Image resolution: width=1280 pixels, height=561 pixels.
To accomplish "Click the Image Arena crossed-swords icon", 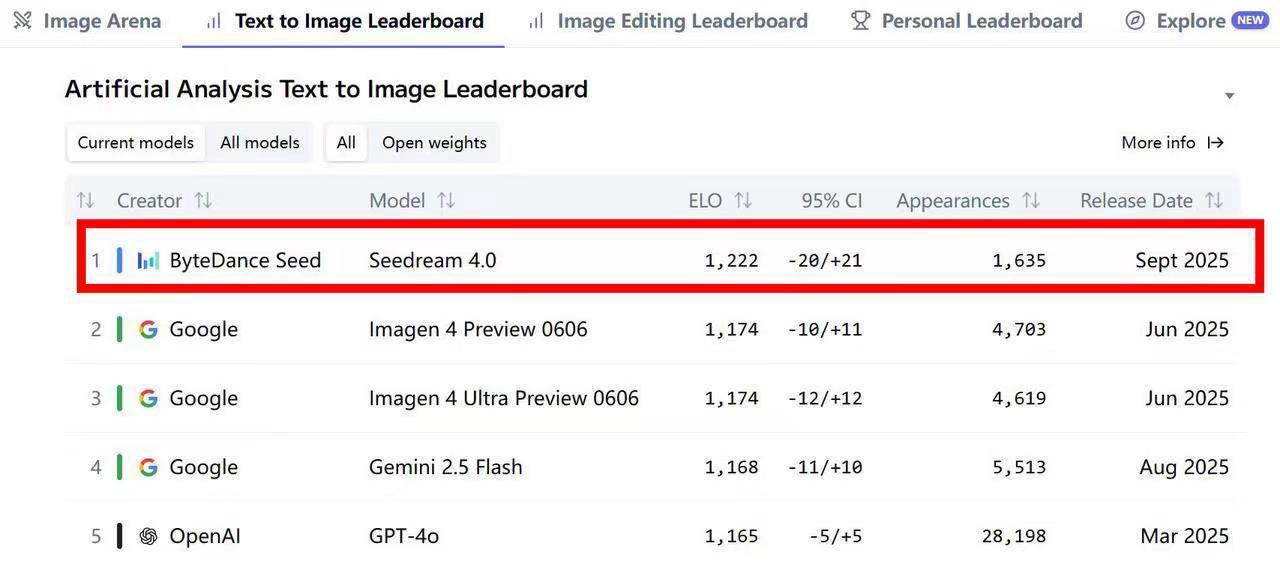I will [x=22, y=20].
